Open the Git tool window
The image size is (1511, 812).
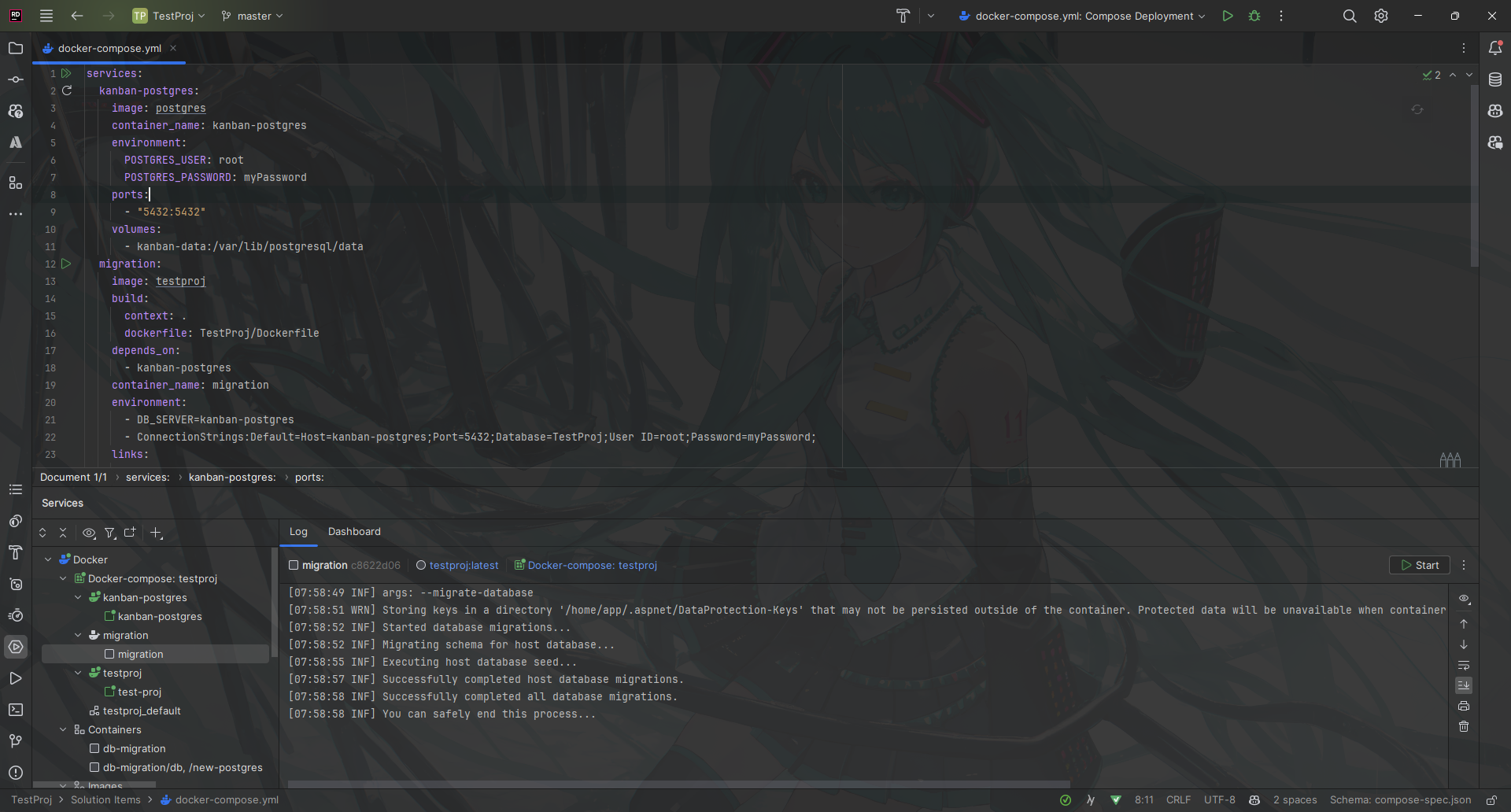(x=16, y=741)
